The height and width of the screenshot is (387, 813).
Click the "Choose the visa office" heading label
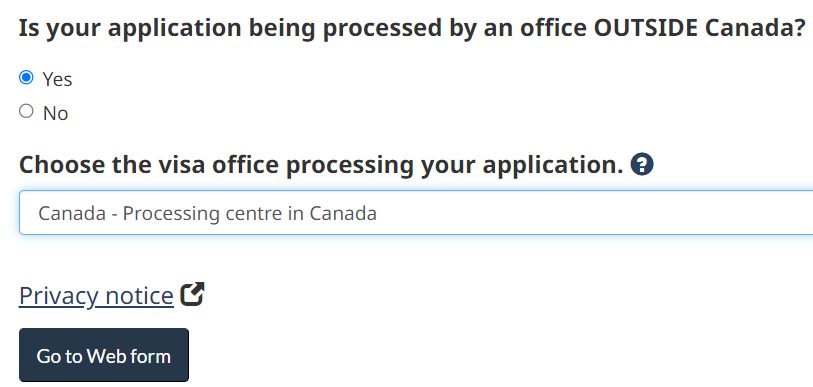(321, 165)
